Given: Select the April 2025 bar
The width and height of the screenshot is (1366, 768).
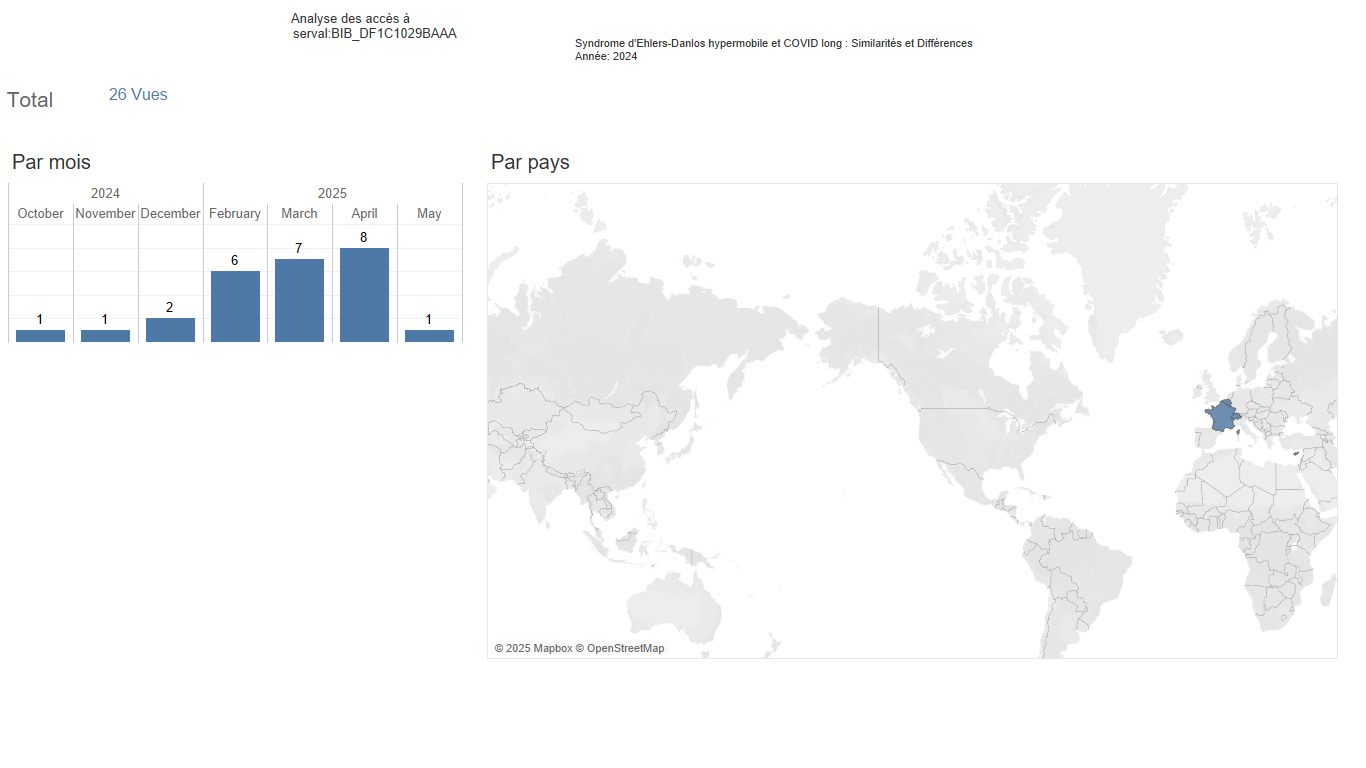Looking at the screenshot, I should pyautogui.click(x=364, y=295).
